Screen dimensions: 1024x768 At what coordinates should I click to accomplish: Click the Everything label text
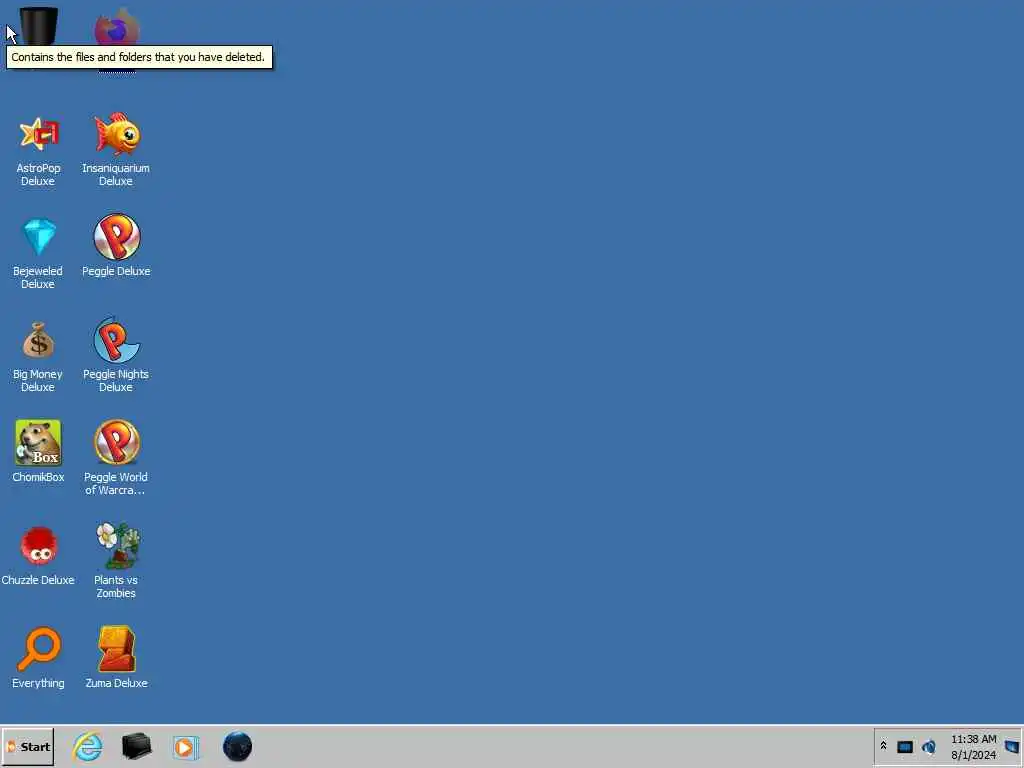[39, 683]
